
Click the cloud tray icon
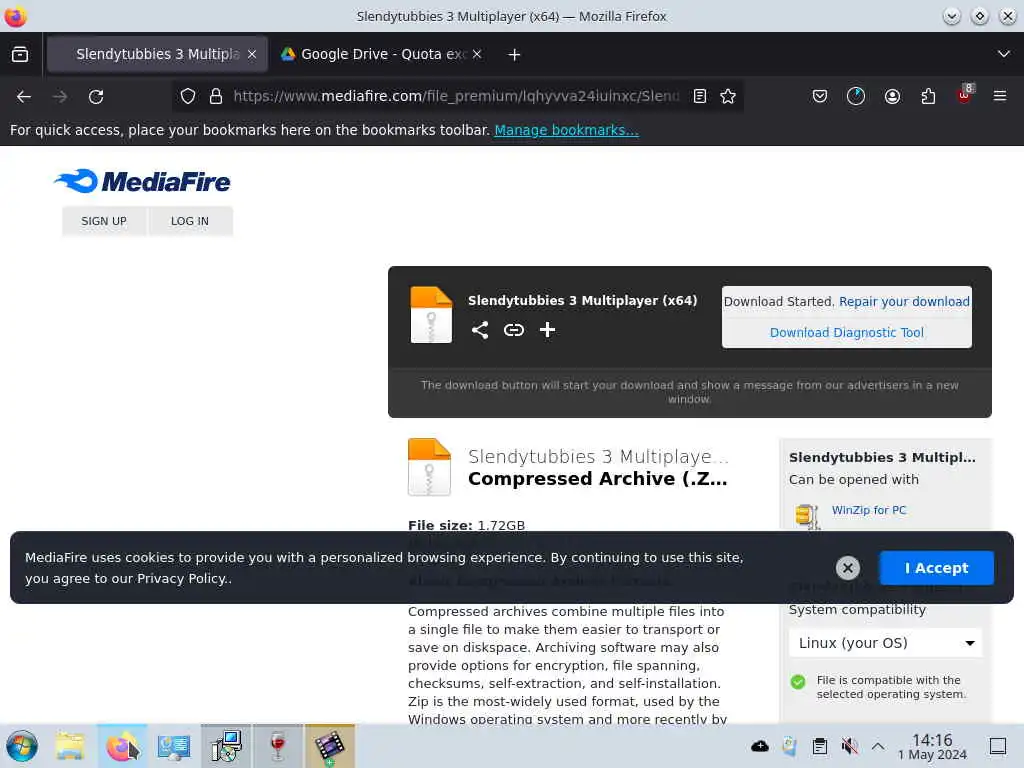pos(760,746)
